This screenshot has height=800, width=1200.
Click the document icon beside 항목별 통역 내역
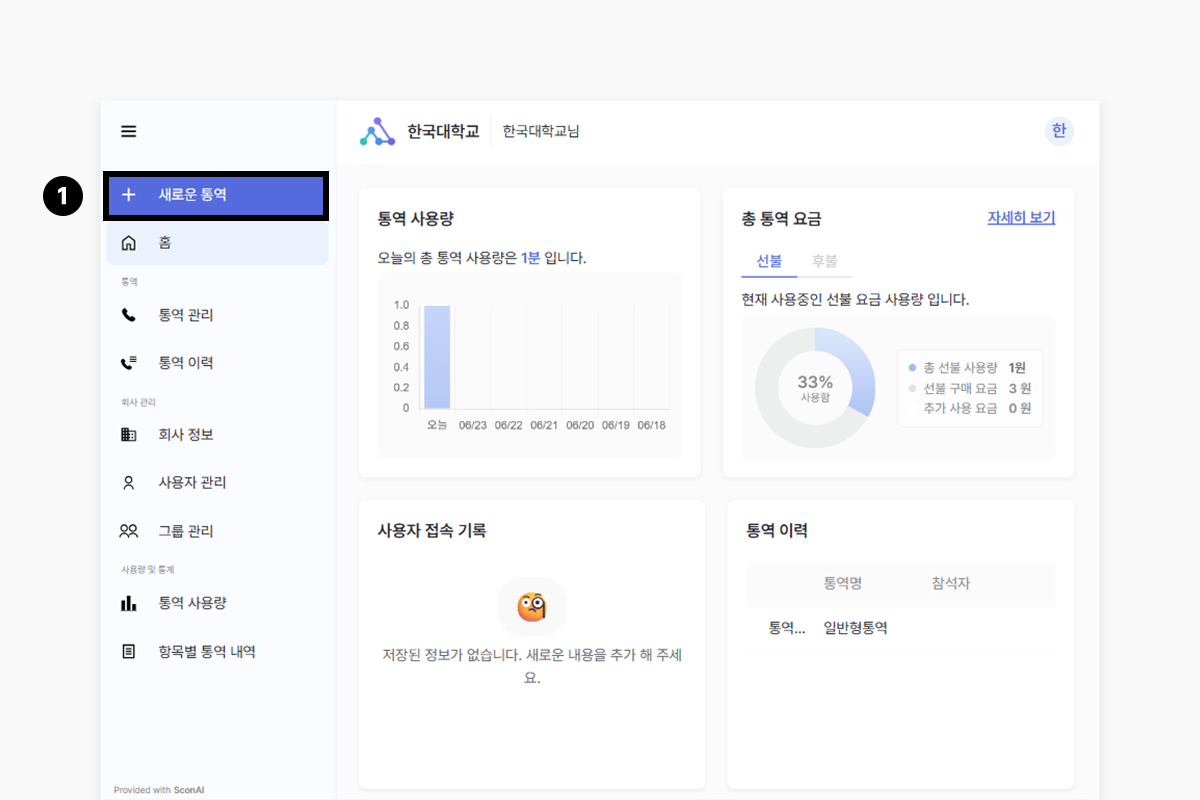pyautogui.click(x=129, y=652)
